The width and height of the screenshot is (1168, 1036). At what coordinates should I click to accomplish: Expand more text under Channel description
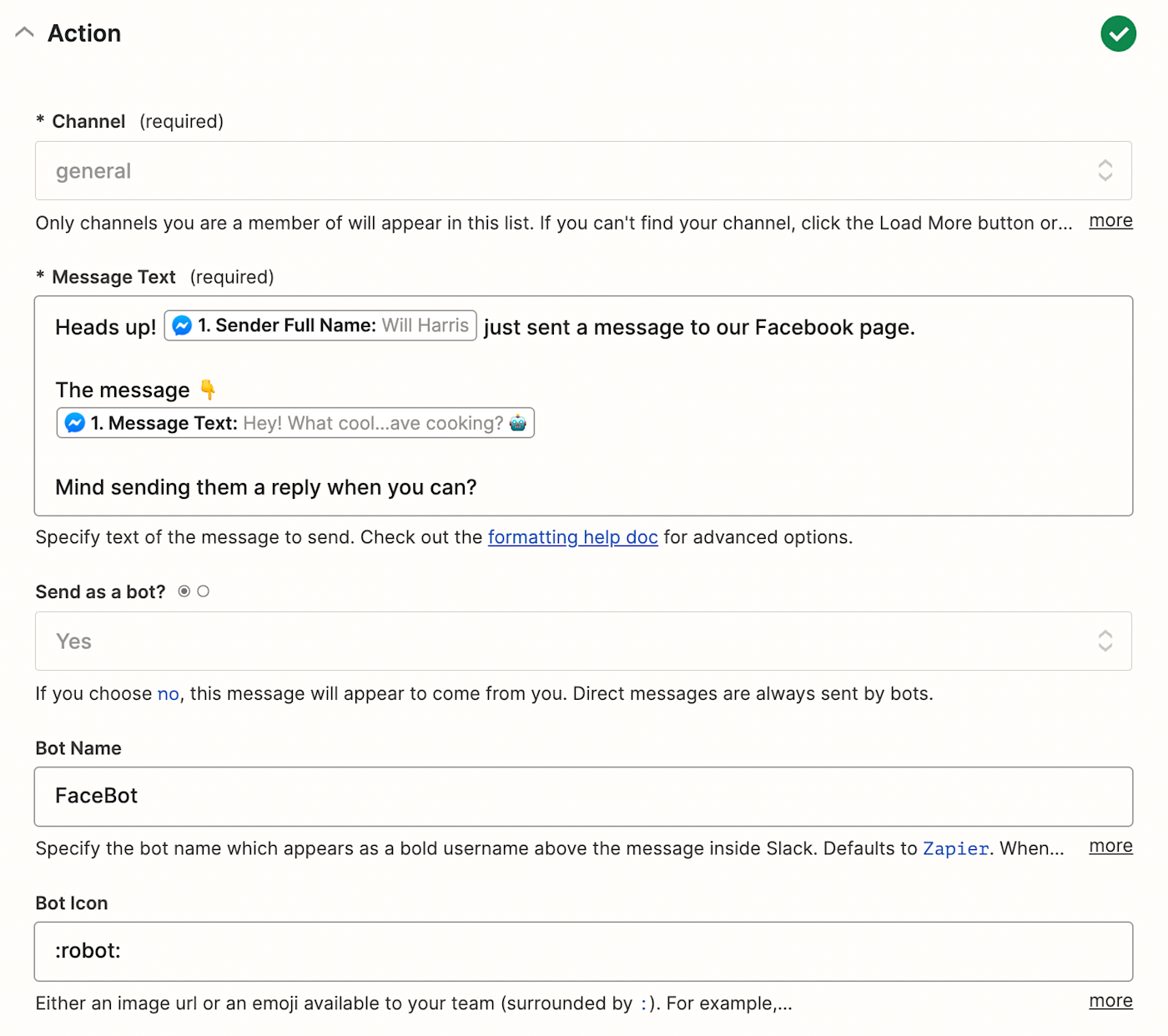pos(1110,221)
